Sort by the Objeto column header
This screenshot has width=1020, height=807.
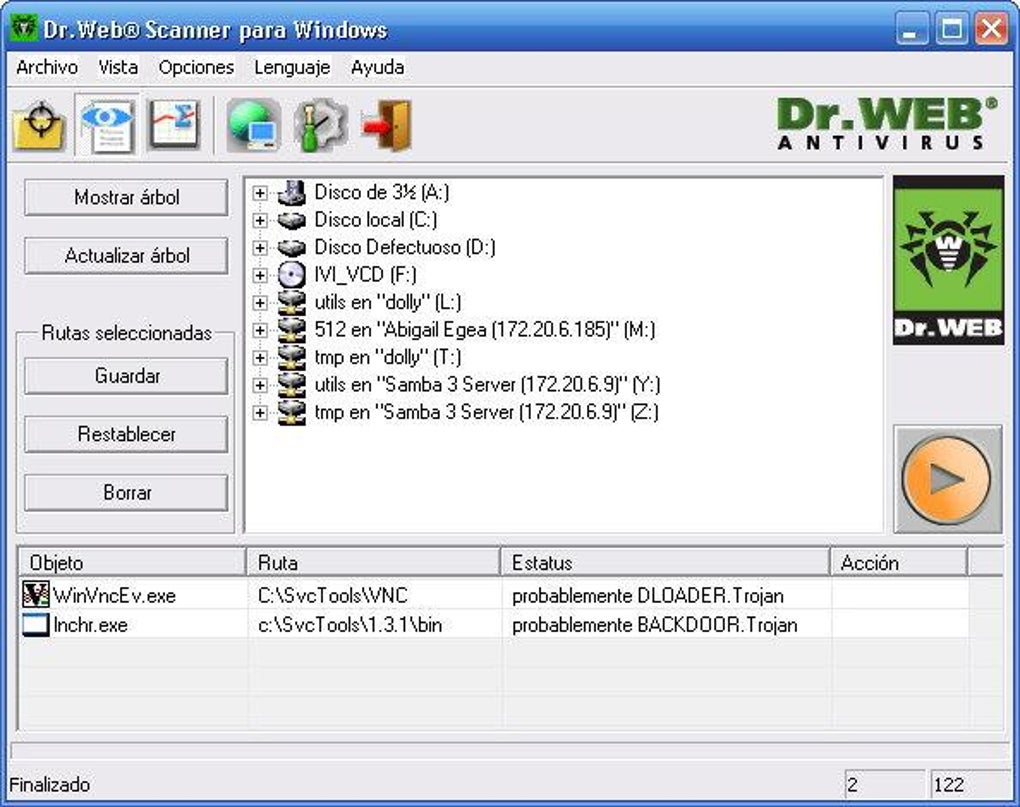pyautogui.click(x=132, y=562)
